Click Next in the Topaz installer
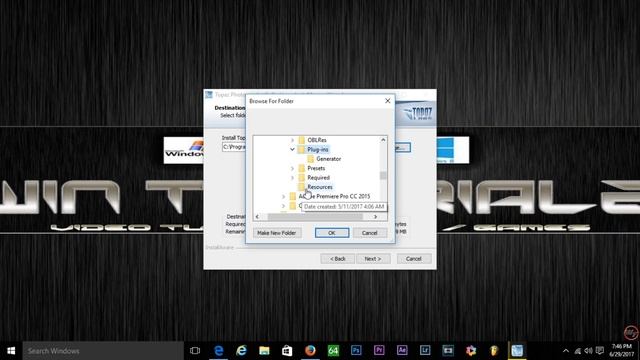 (373, 259)
